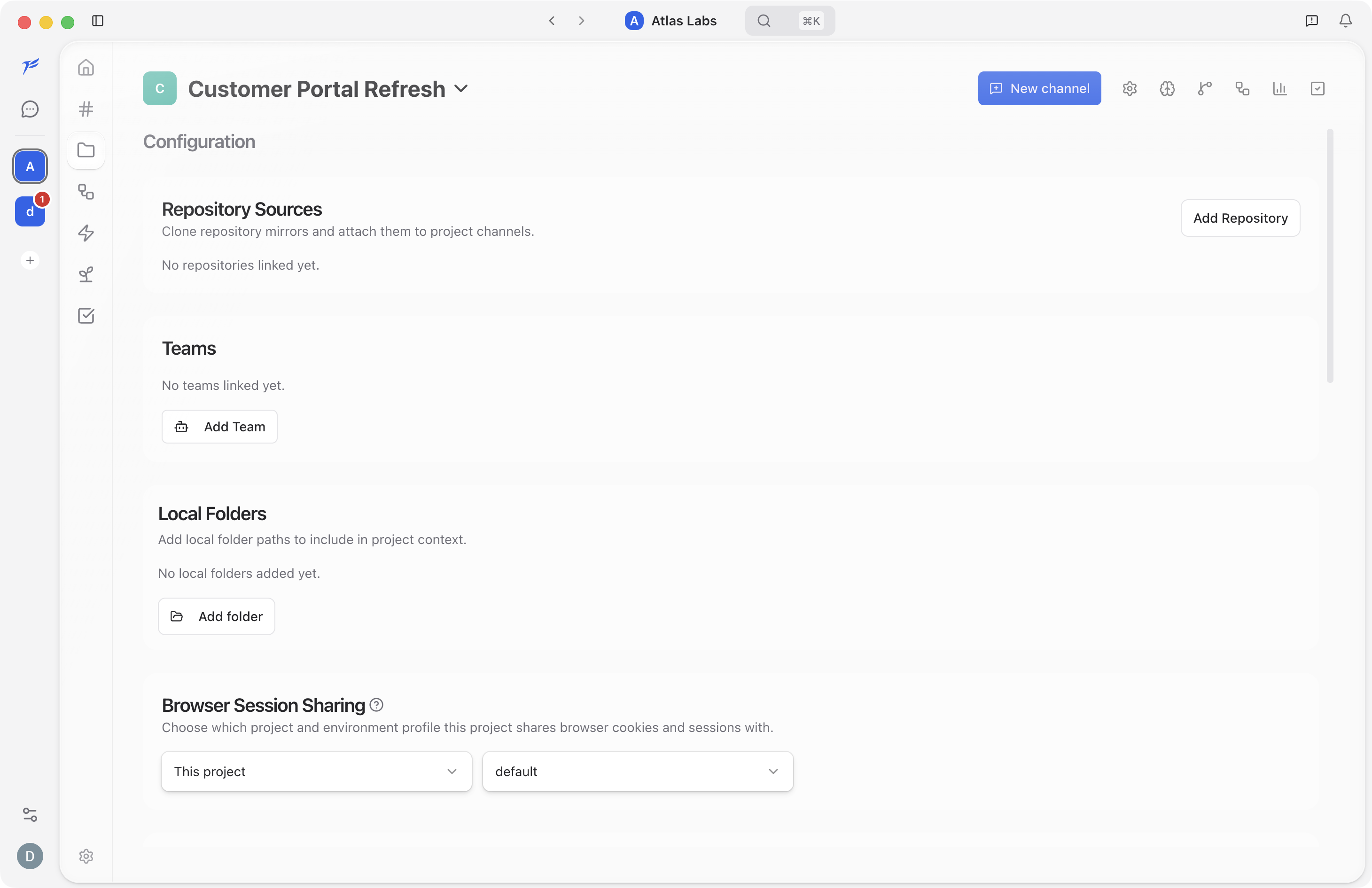
Task: Go back with the left arrow
Action: tap(552, 21)
